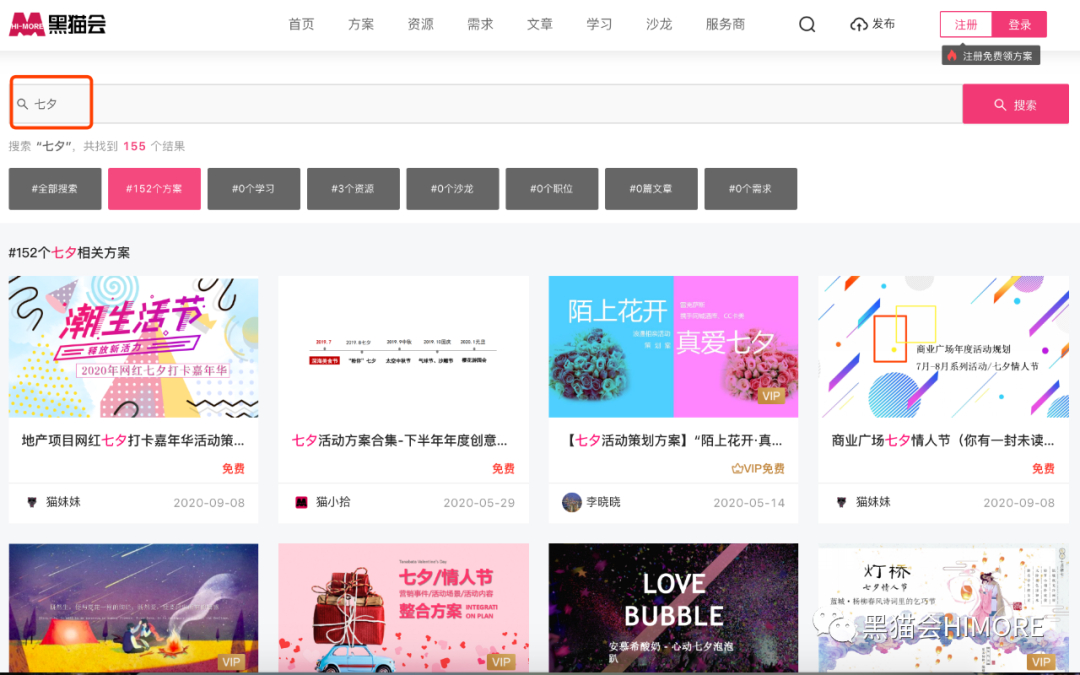
Task: Click the 登录 button
Action: pyautogui.click(x=1020, y=25)
